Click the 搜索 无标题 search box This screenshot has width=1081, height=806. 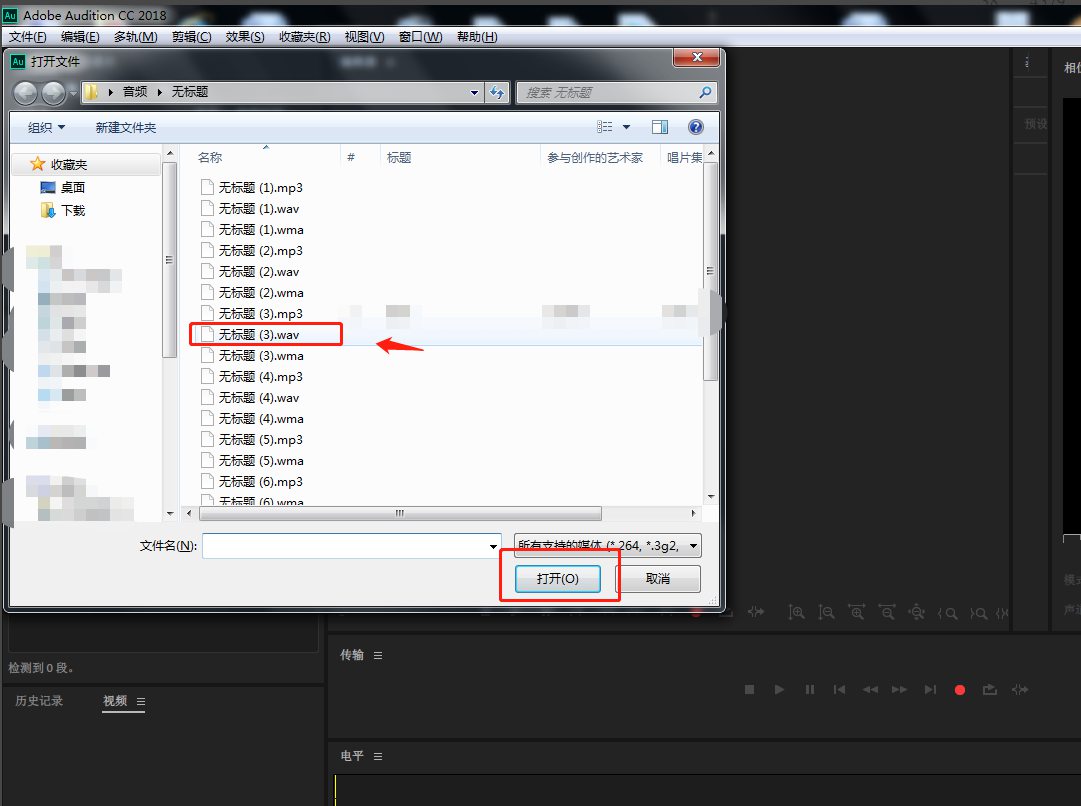pos(616,92)
